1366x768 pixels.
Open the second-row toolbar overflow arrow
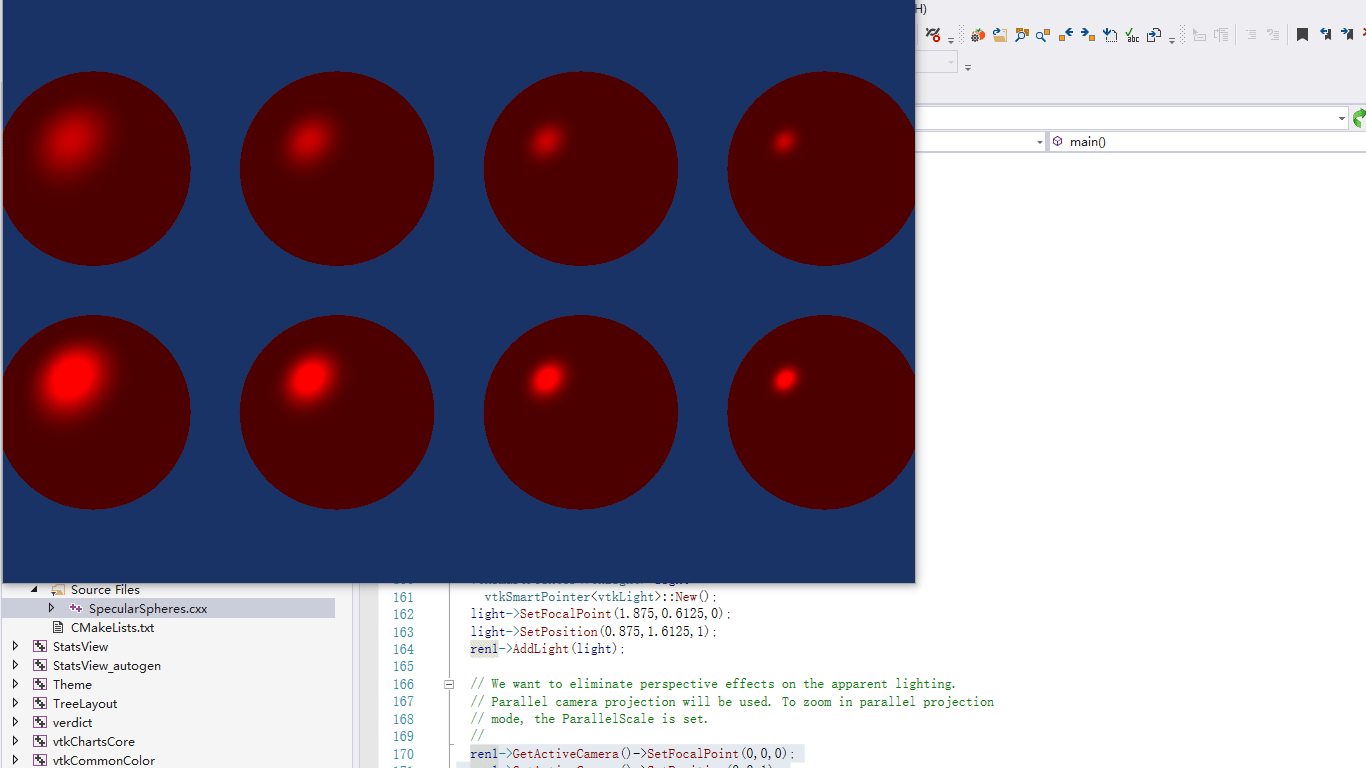(968, 67)
